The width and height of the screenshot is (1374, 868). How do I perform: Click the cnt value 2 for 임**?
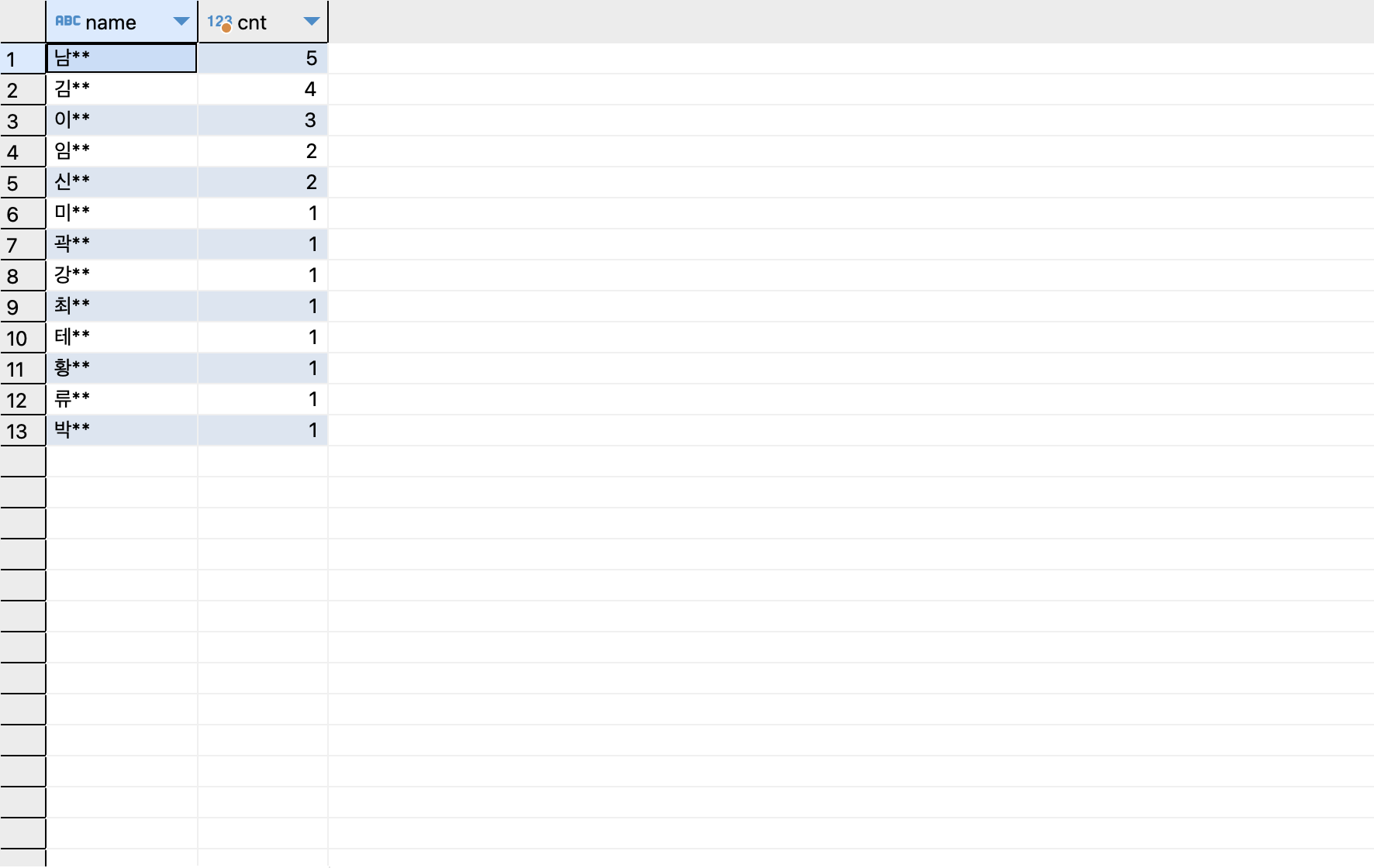(263, 151)
